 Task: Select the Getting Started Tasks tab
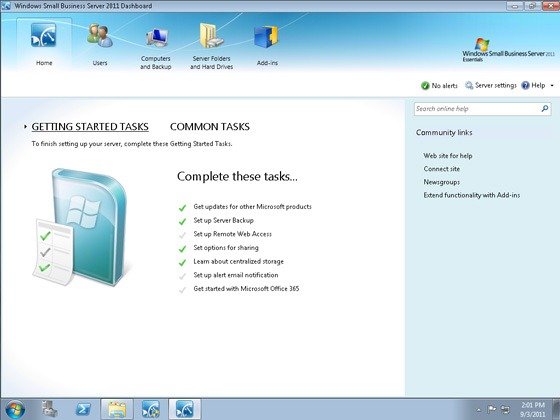point(90,127)
